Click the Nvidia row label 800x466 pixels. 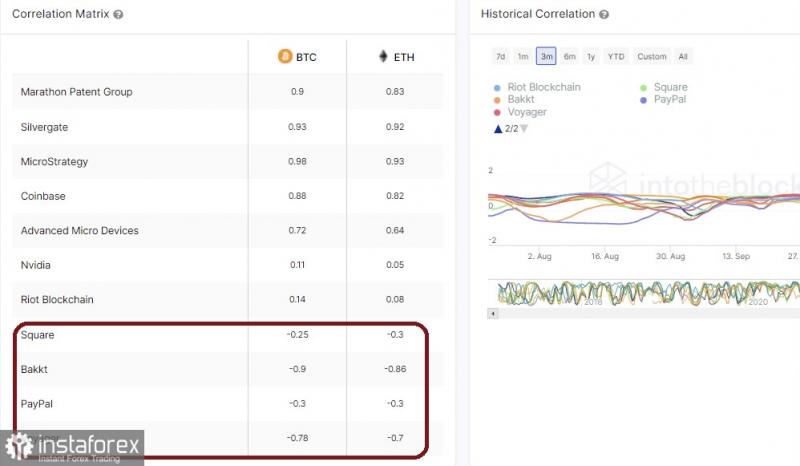(x=36, y=265)
